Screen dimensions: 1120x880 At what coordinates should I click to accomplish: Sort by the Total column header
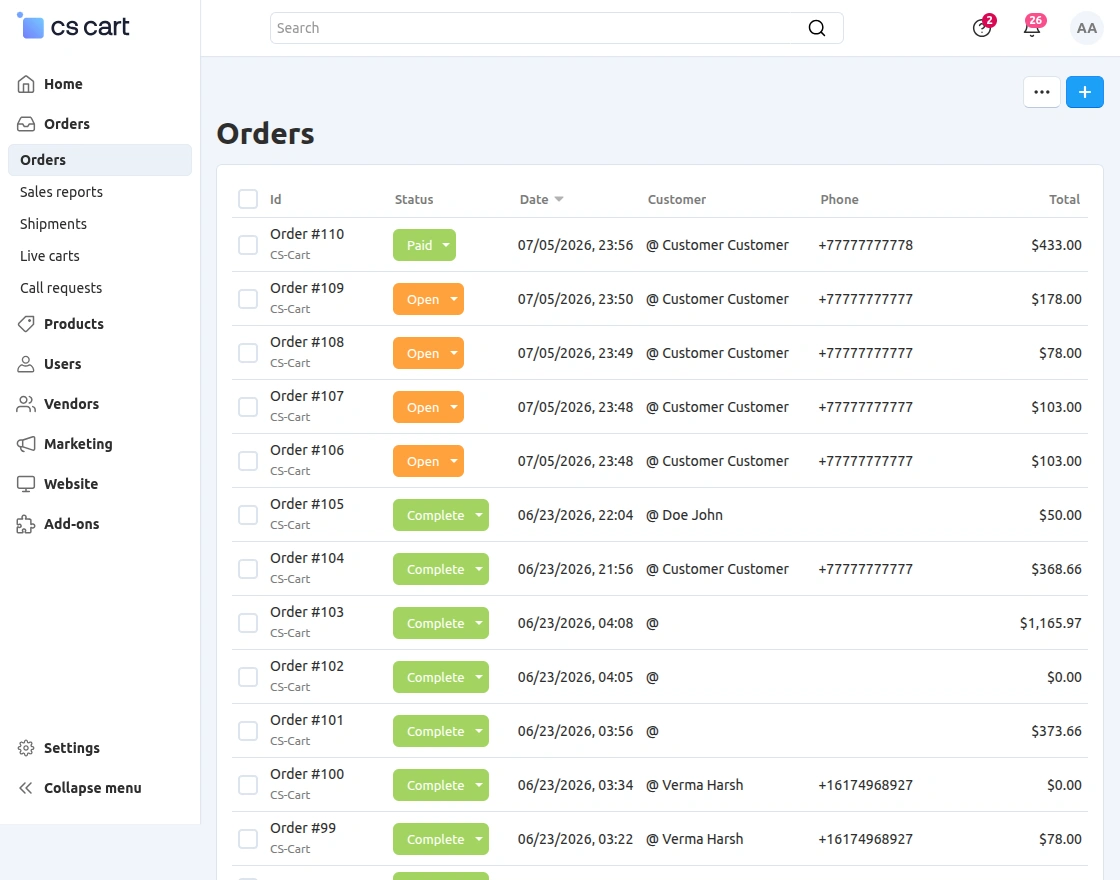tap(1064, 199)
